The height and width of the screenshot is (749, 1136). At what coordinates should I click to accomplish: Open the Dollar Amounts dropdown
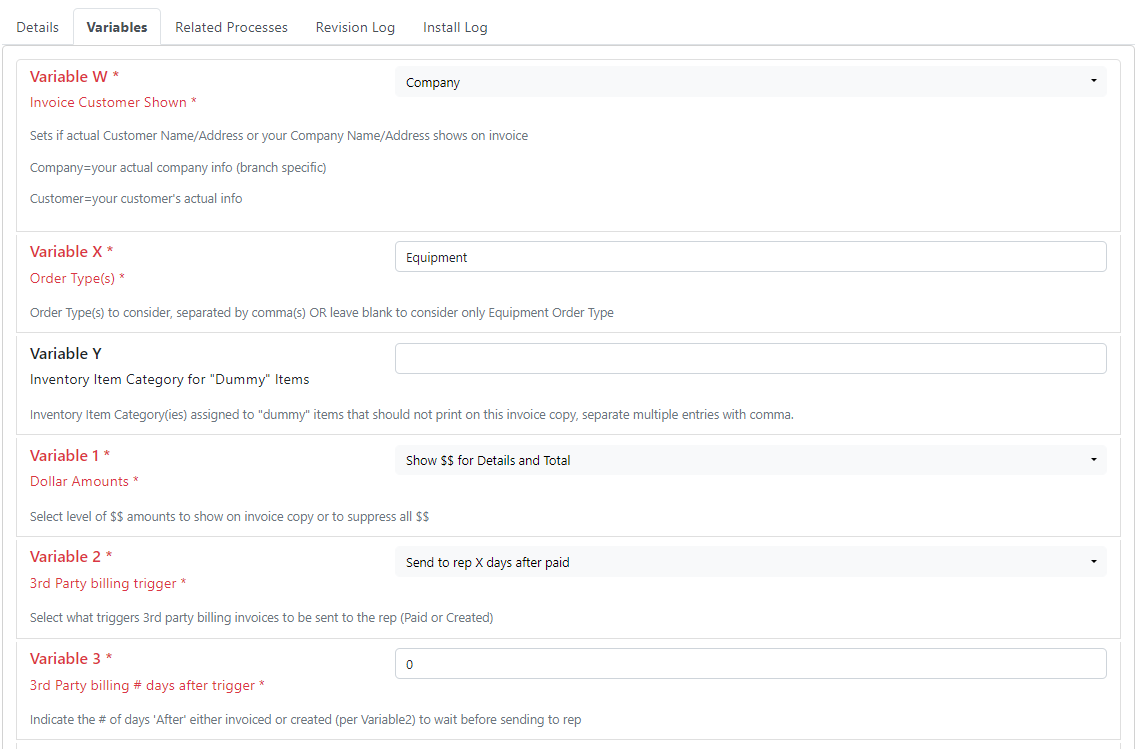751,460
